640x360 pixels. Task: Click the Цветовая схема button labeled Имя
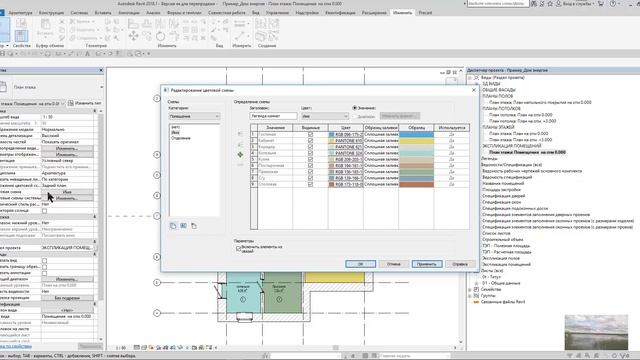coord(67,192)
